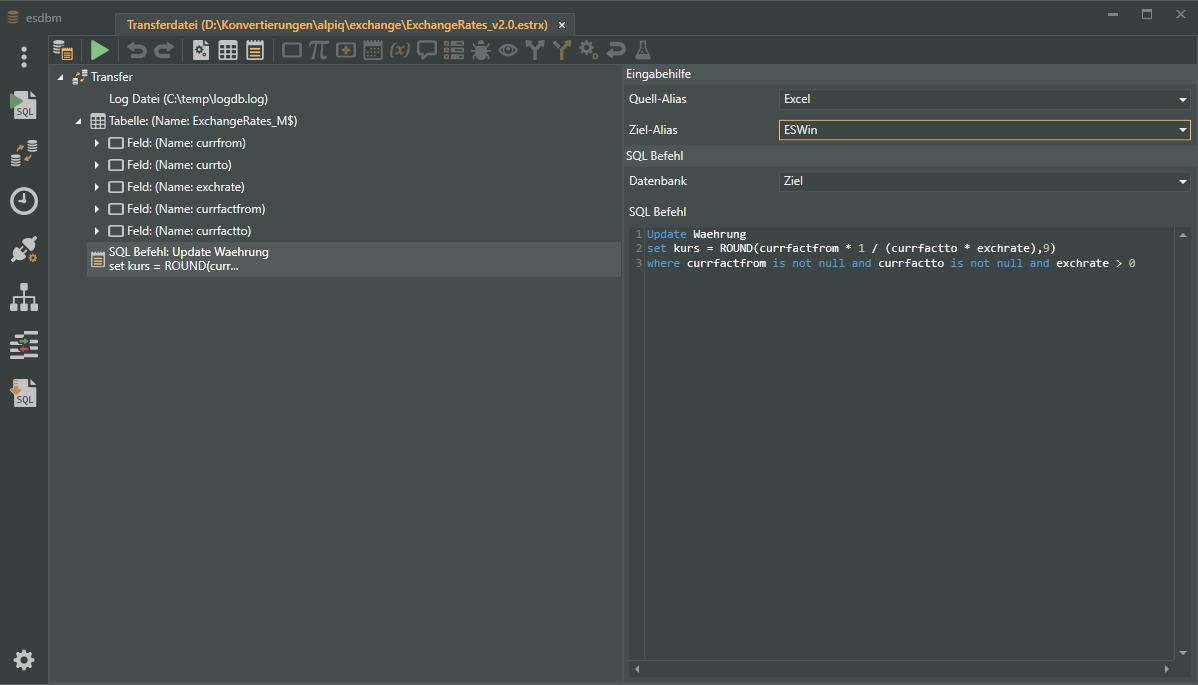Click the empty rectangle toolbar icon
The width and height of the screenshot is (1198, 685).
(x=291, y=50)
